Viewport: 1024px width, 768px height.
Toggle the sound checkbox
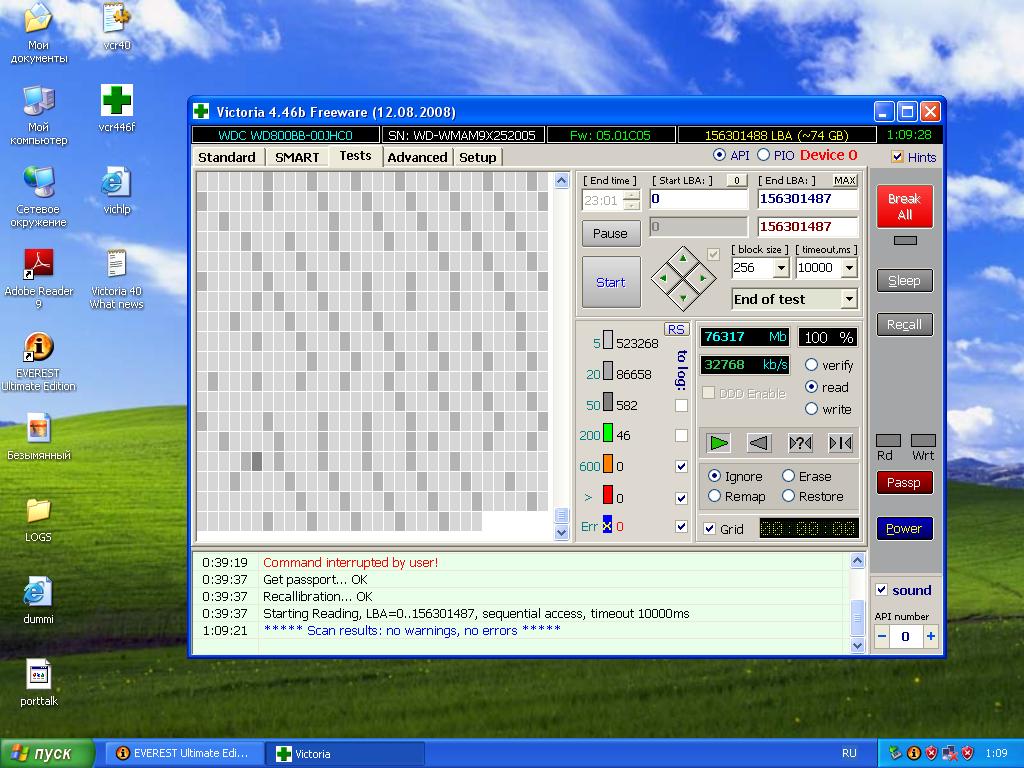(x=882, y=590)
